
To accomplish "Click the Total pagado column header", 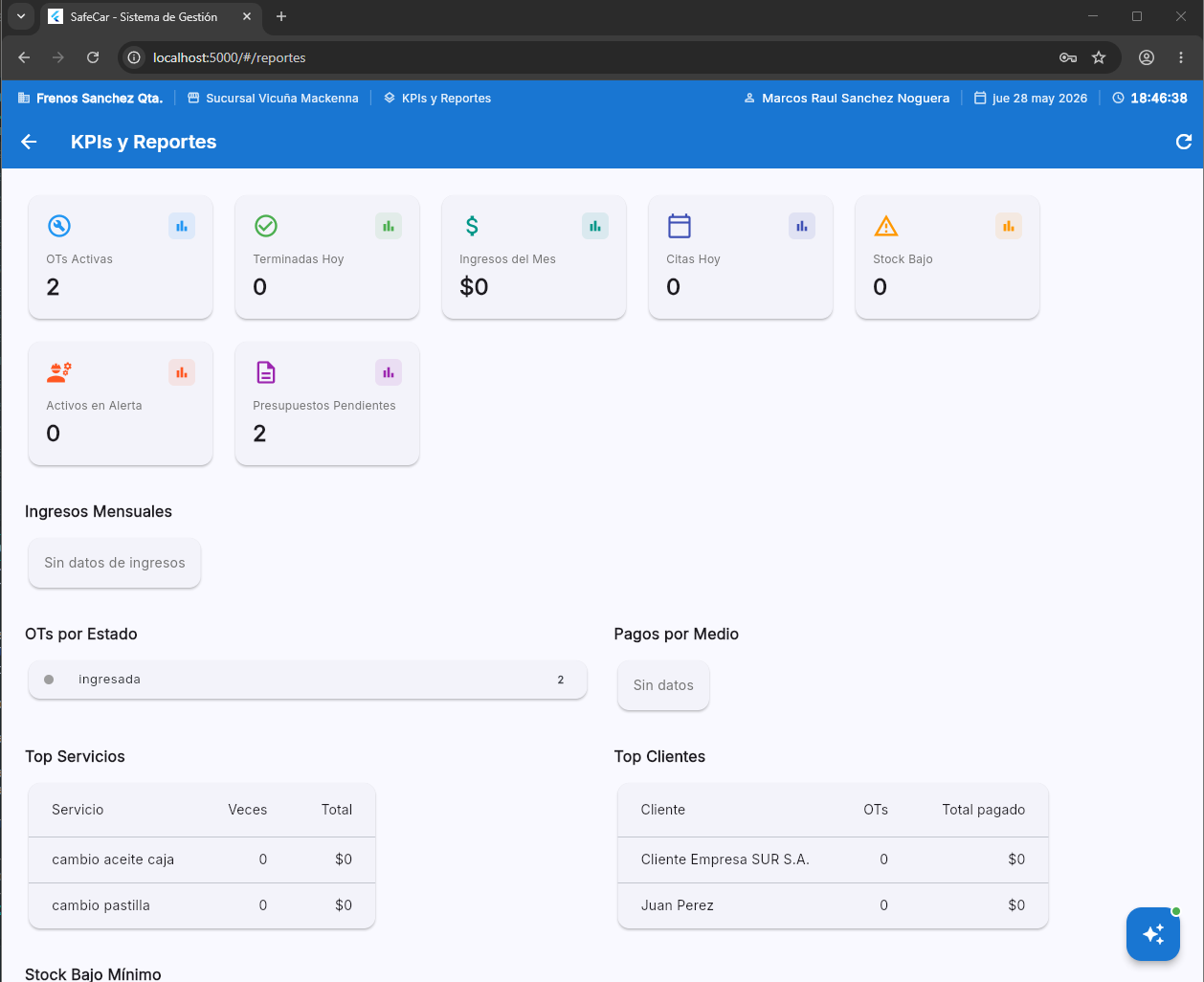I will [x=984, y=810].
